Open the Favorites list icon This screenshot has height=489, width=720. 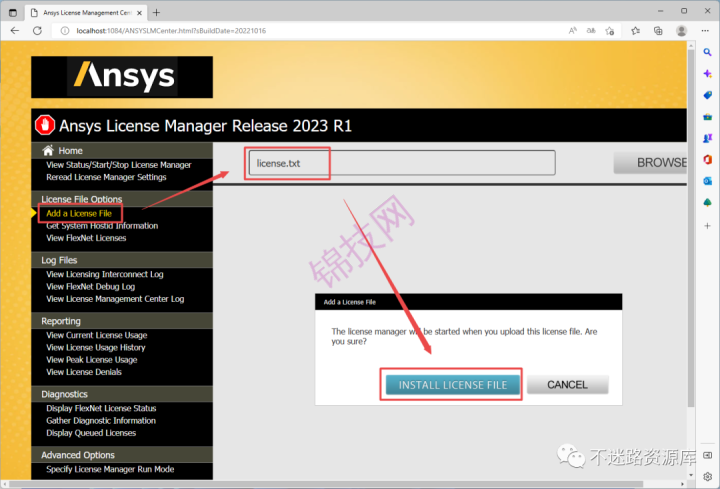[636, 31]
